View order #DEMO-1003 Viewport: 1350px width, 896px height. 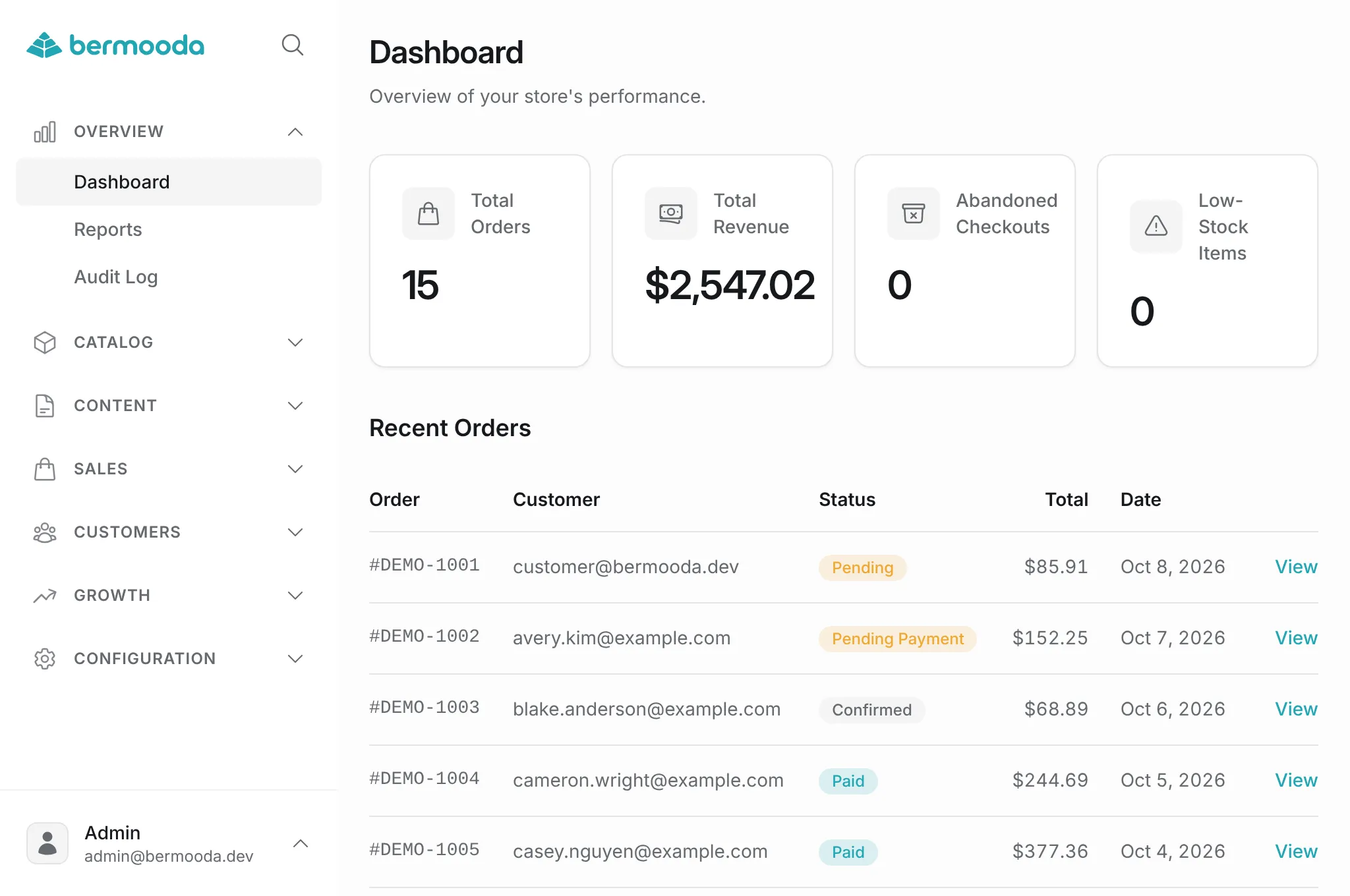pyautogui.click(x=1296, y=709)
